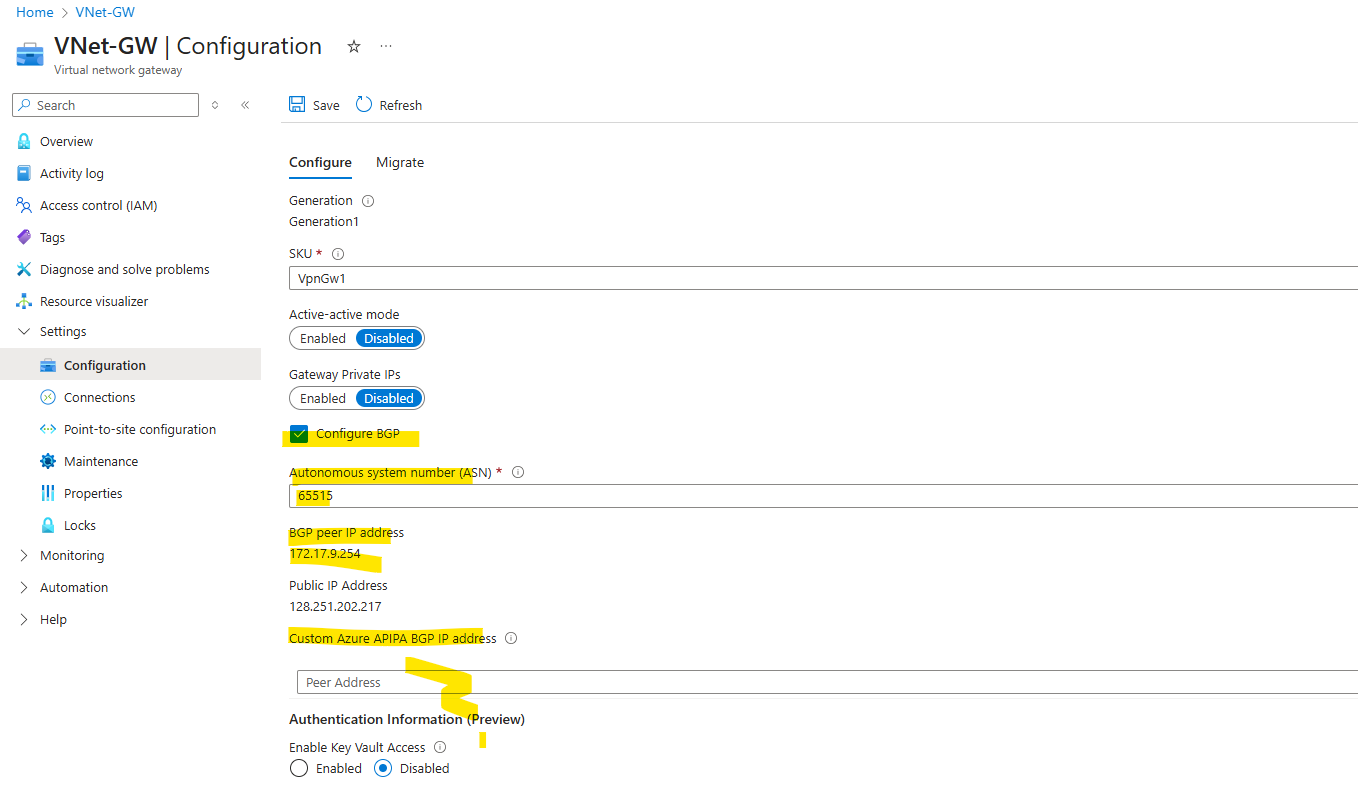Viewport: 1358px width, 800px height.
Task: Uncheck the Configure BGP checkbox
Action: [299, 434]
